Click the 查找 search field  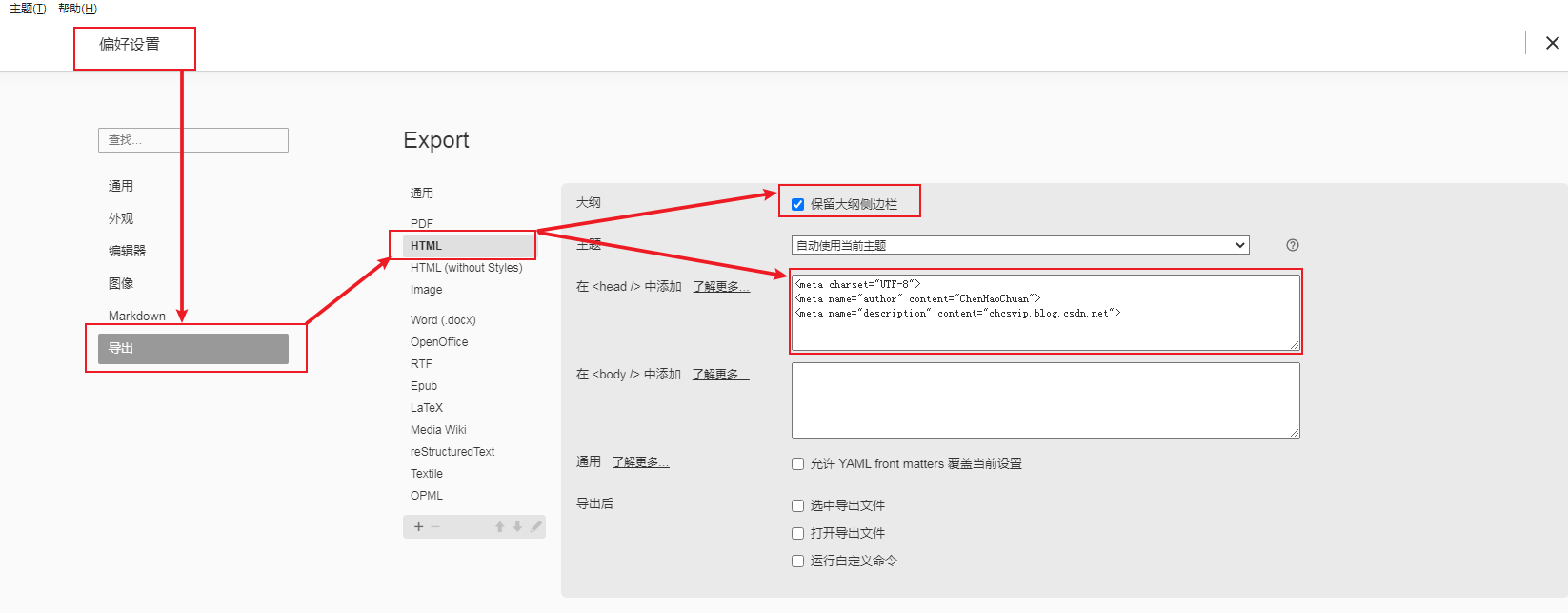(x=193, y=140)
